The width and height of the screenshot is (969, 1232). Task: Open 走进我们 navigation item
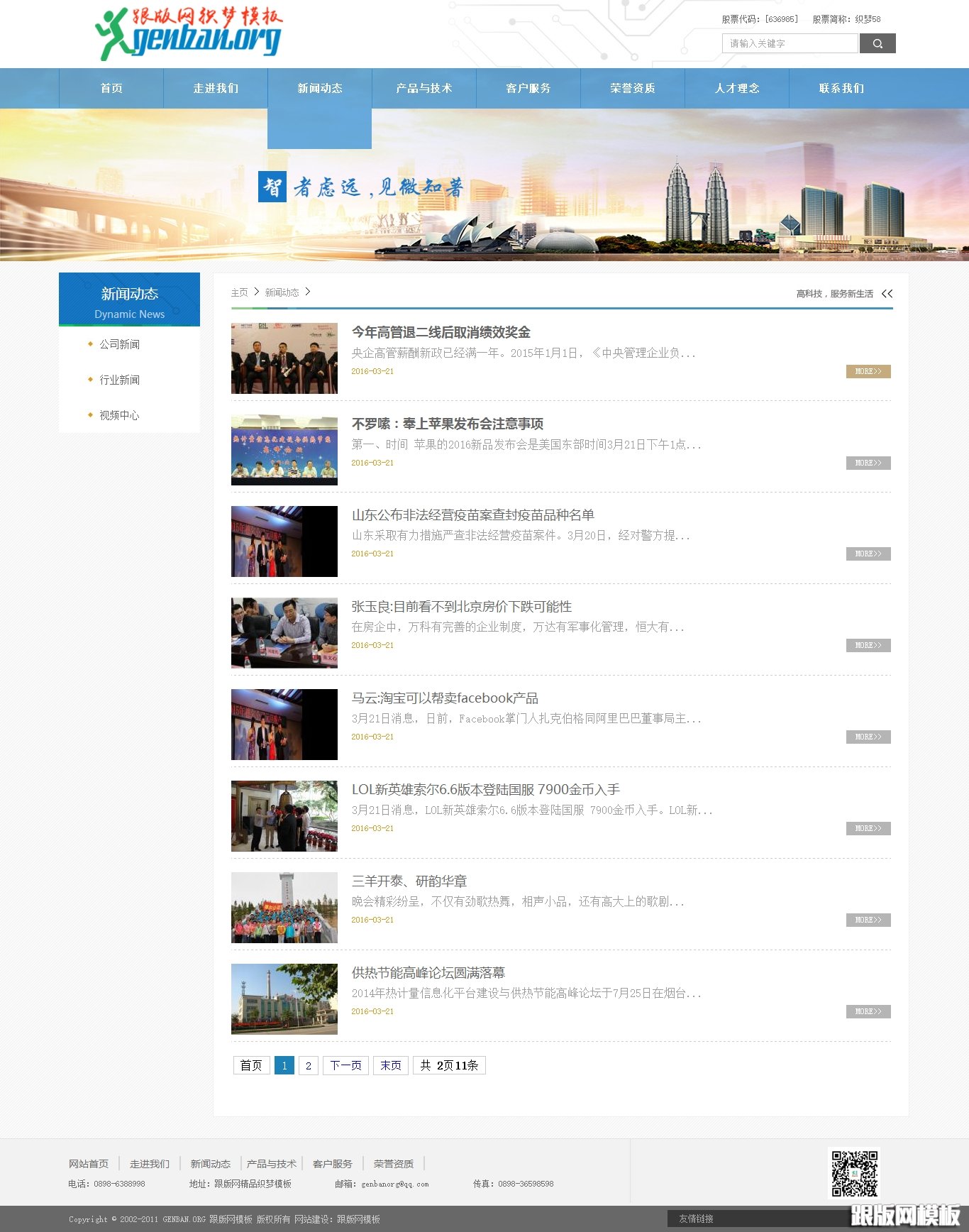pyautogui.click(x=216, y=88)
